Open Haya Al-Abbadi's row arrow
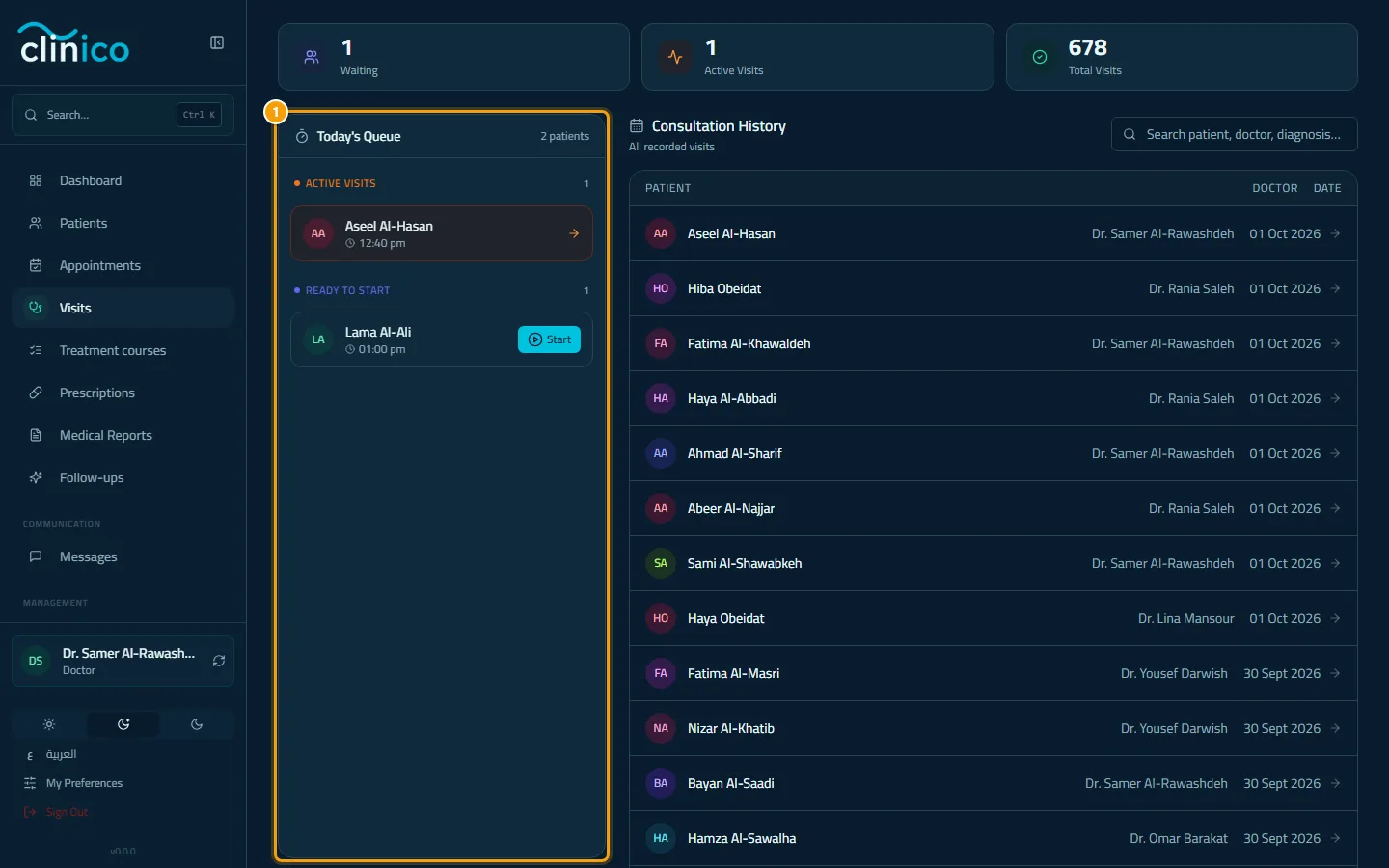 click(x=1335, y=398)
